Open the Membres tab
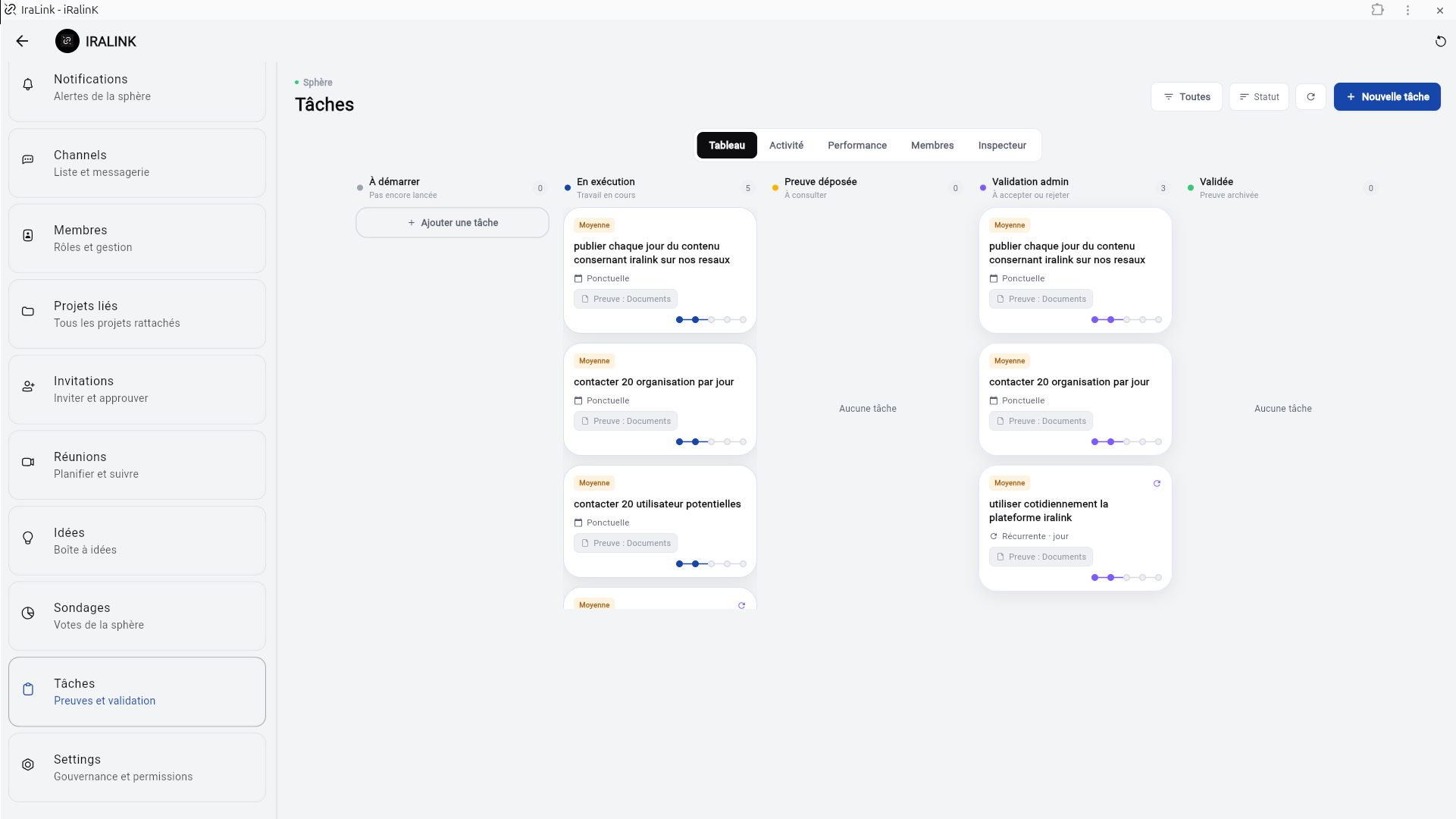Screen dimensions: 1456x819 [x=932, y=145]
